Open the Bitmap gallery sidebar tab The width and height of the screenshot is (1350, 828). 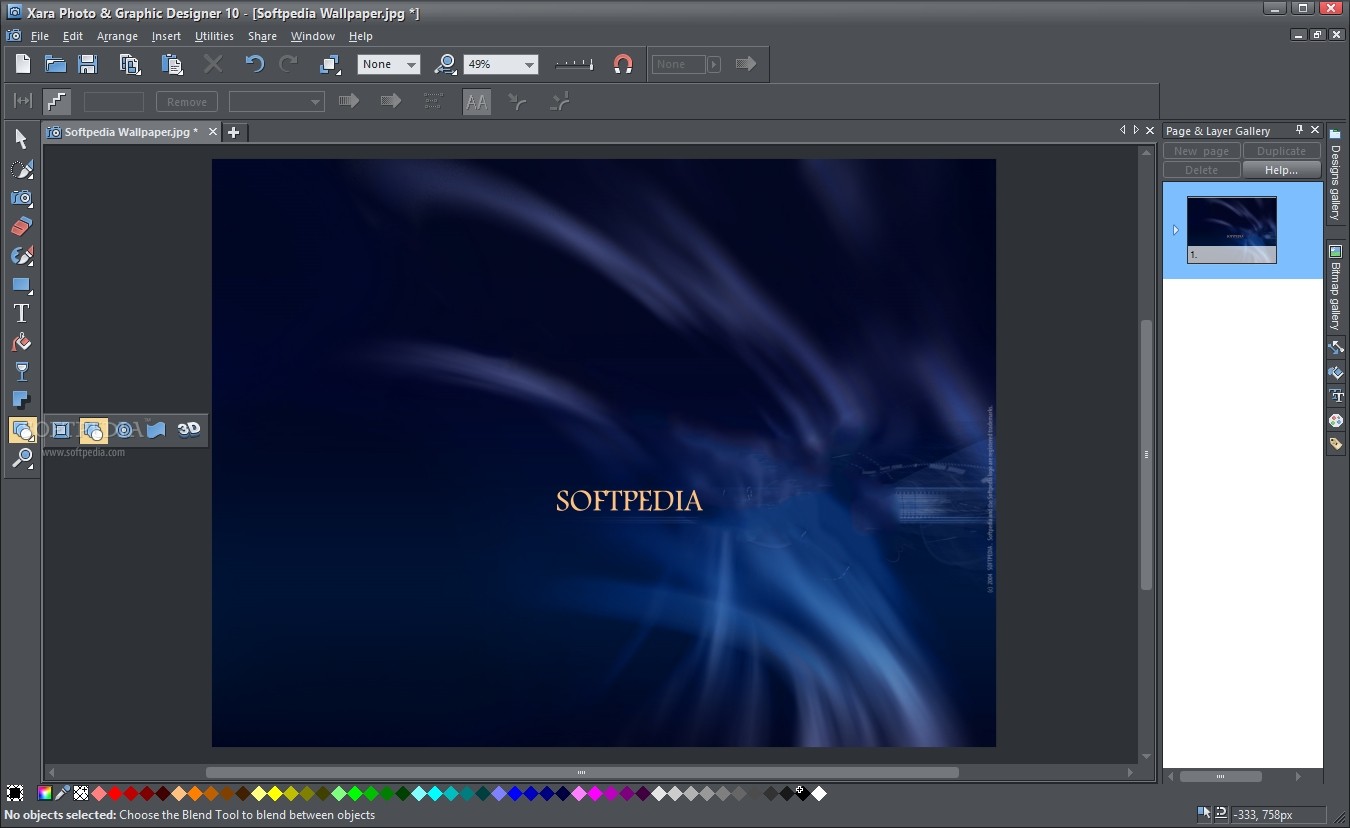pyautogui.click(x=1335, y=289)
